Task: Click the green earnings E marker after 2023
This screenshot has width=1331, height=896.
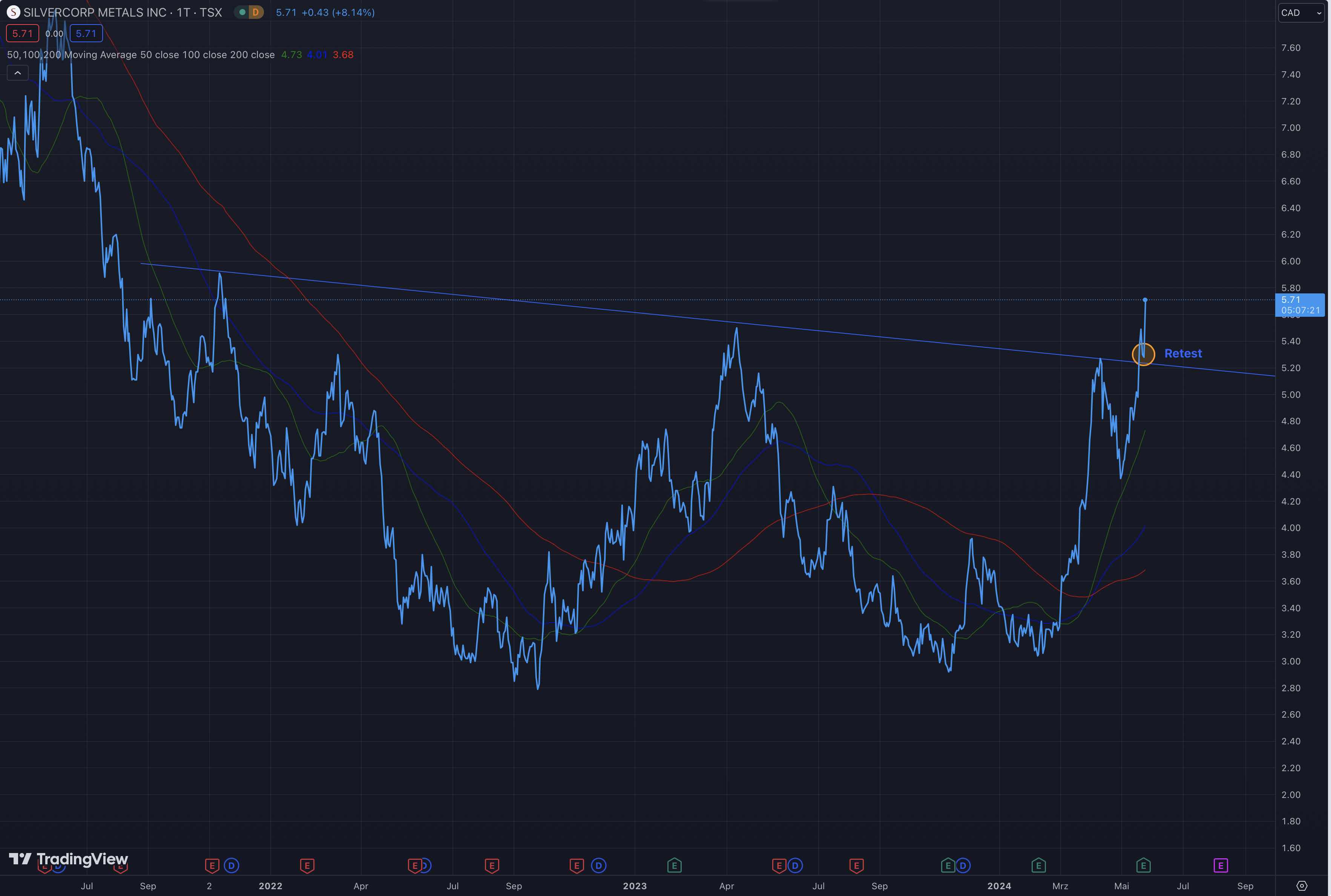Action: [x=674, y=866]
